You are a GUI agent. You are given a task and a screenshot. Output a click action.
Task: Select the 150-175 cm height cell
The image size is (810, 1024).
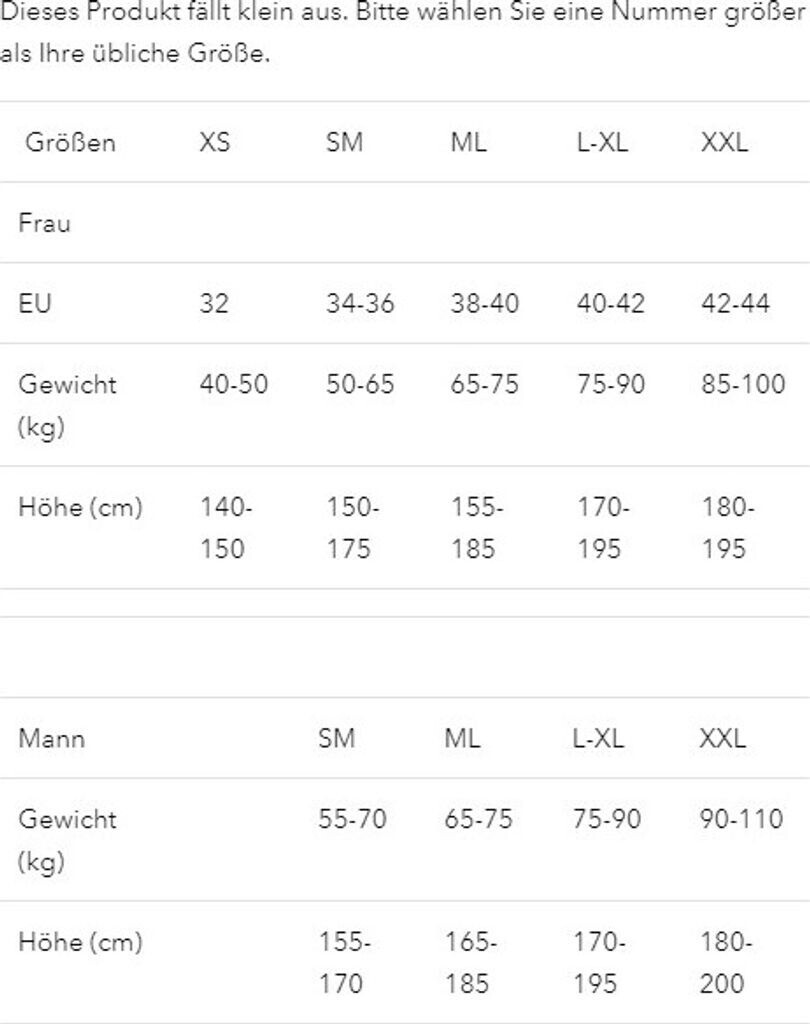click(351, 528)
